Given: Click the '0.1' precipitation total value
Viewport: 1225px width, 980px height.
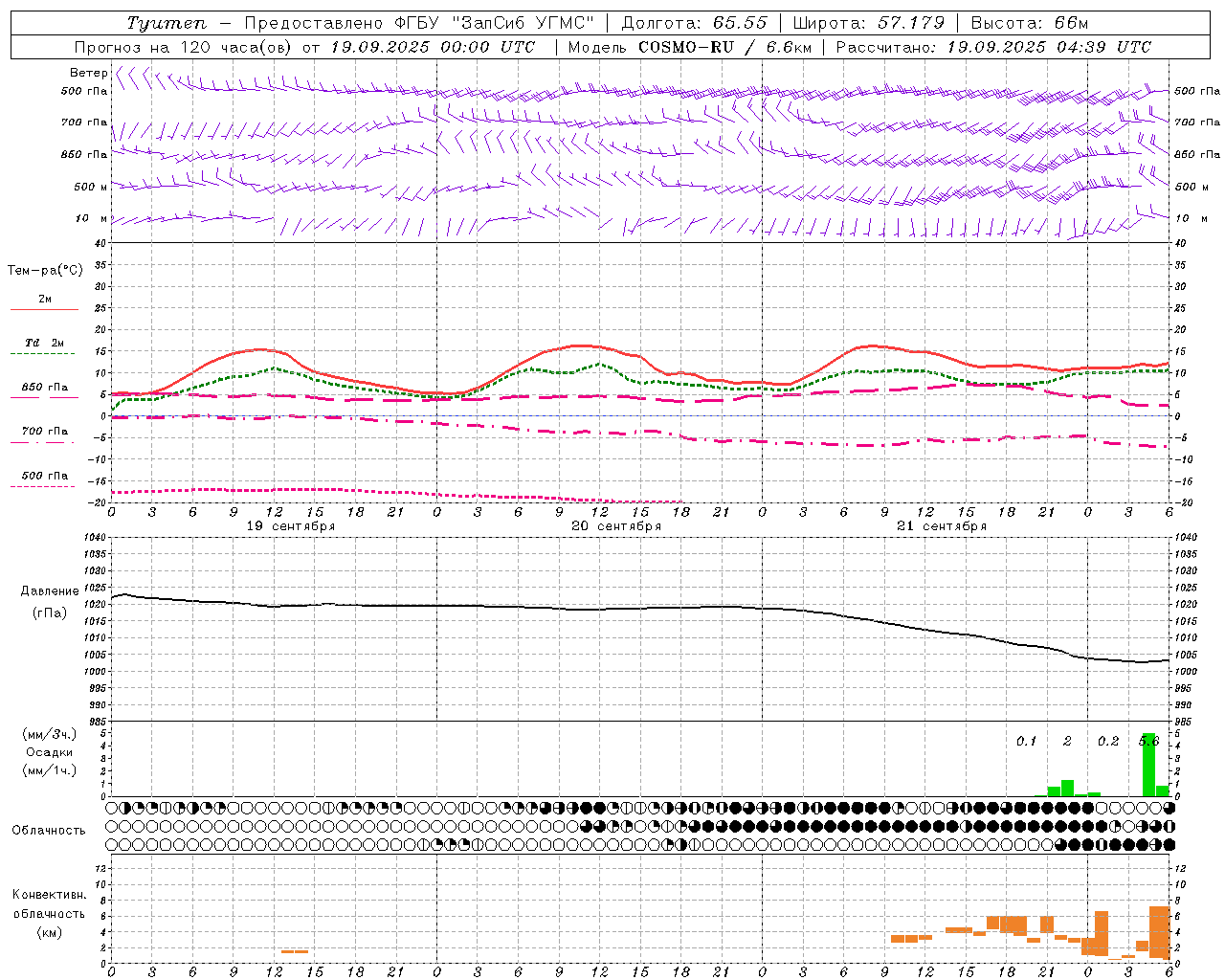Looking at the screenshot, I should (1026, 741).
